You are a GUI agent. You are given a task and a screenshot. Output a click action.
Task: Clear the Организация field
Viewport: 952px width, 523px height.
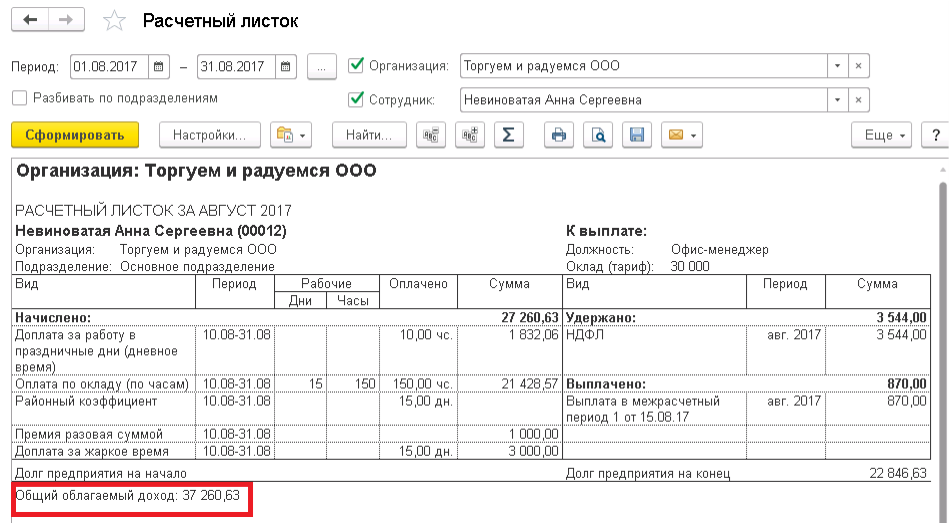click(x=858, y=66)
